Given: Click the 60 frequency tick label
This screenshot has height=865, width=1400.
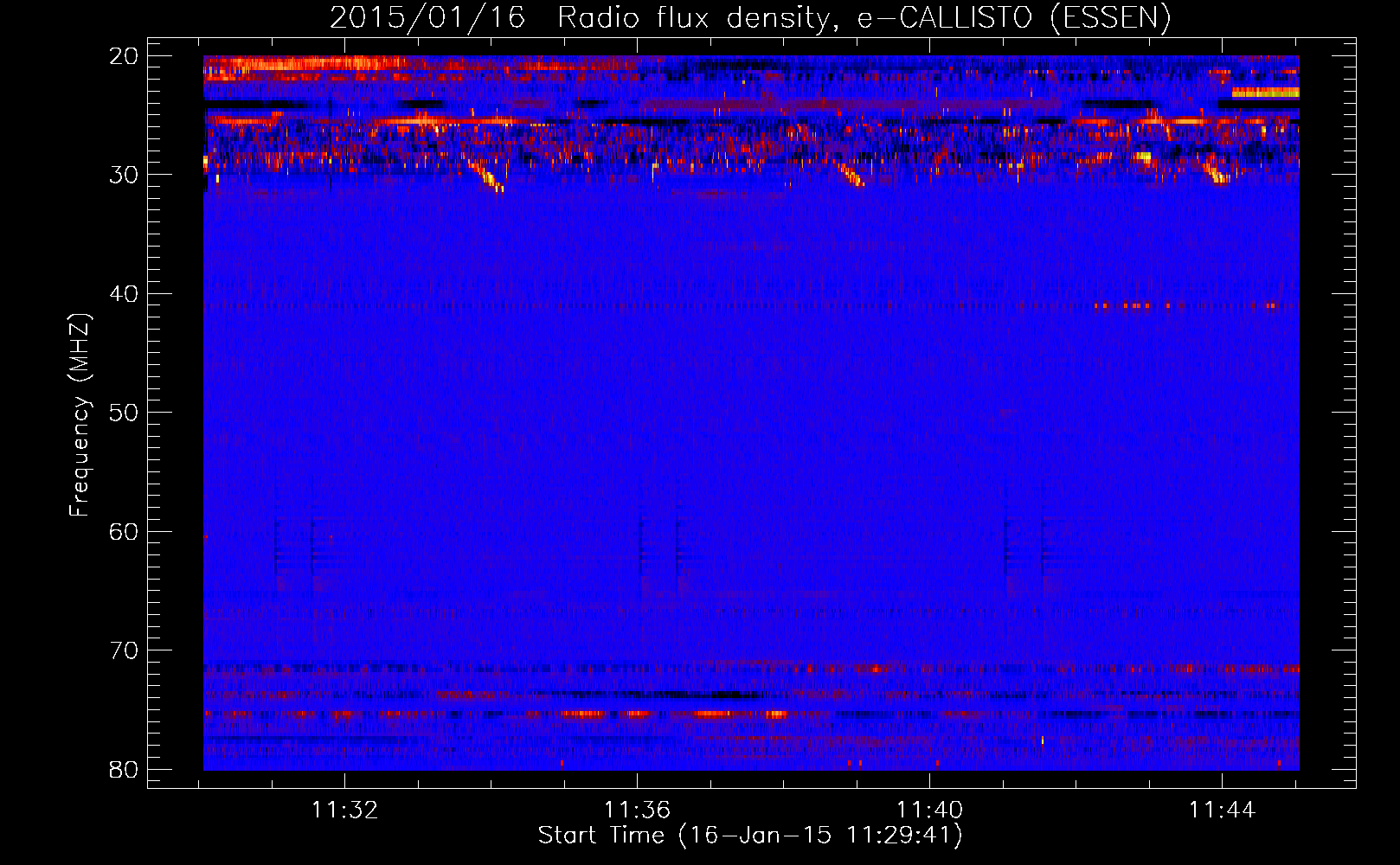Looking at the screenshot, I should click(x=125, y=532).
